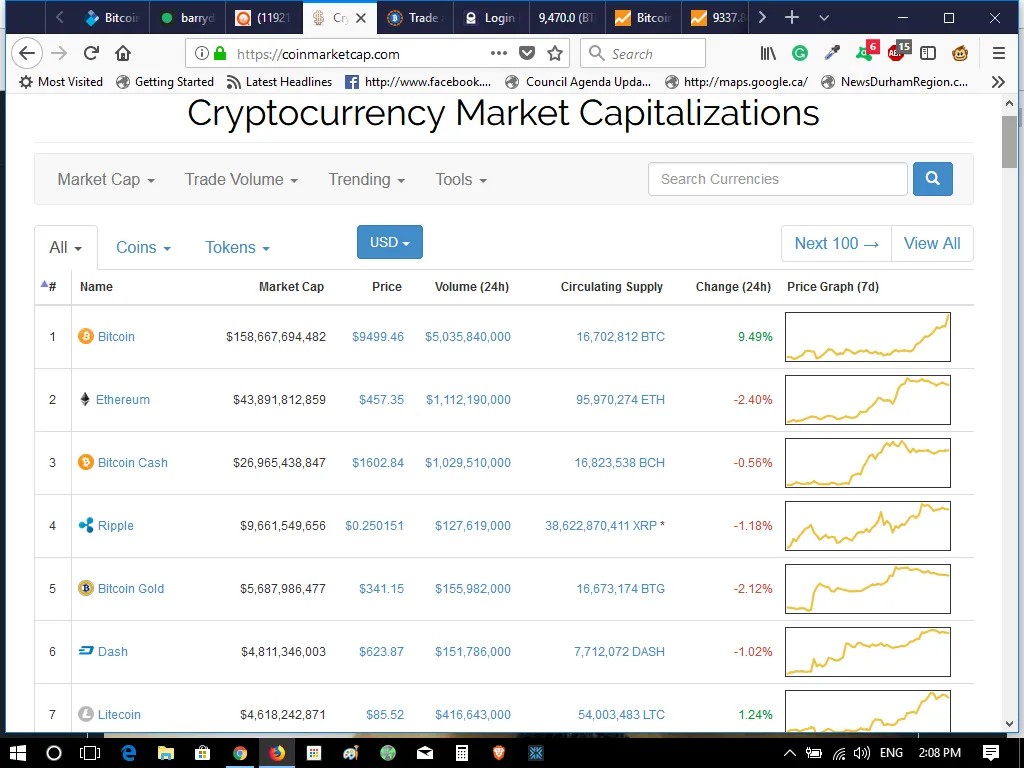The height and width of the screenshot is (768, 1024).
Task: Open the Tokens filter dropdown
Action: coord(237,248)
